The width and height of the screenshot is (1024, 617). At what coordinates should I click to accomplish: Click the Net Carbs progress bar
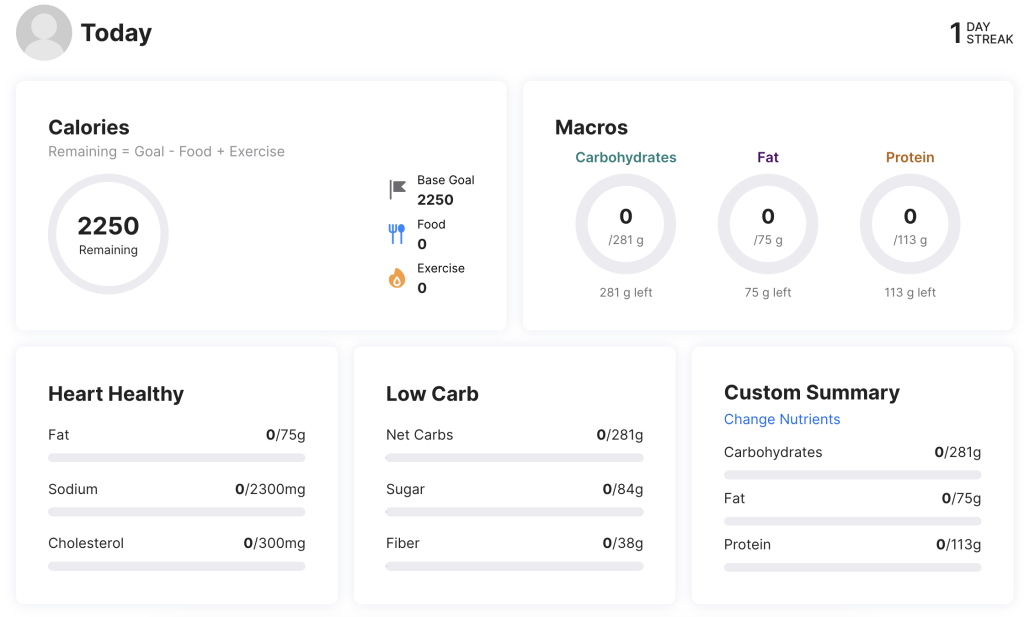coord(514,458)
